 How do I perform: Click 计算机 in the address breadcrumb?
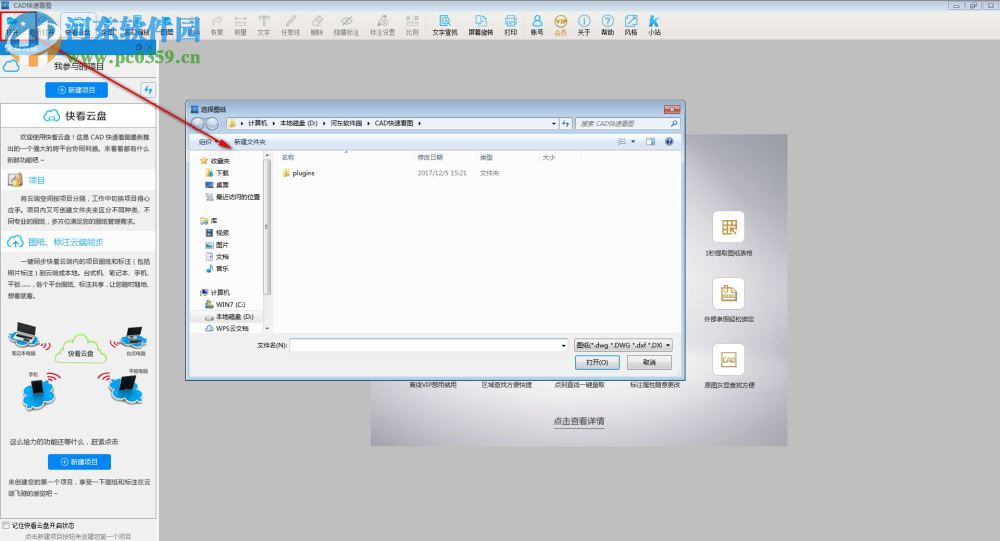pyautogui.click(x=257, y=123)
